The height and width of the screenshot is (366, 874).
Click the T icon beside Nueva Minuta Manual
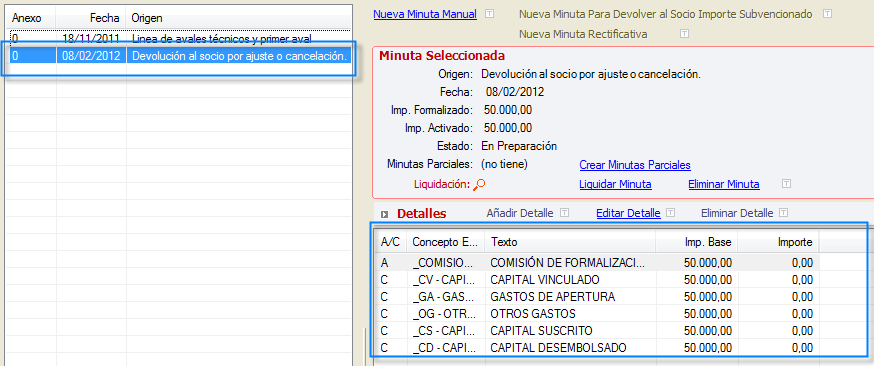click(489, 14)
